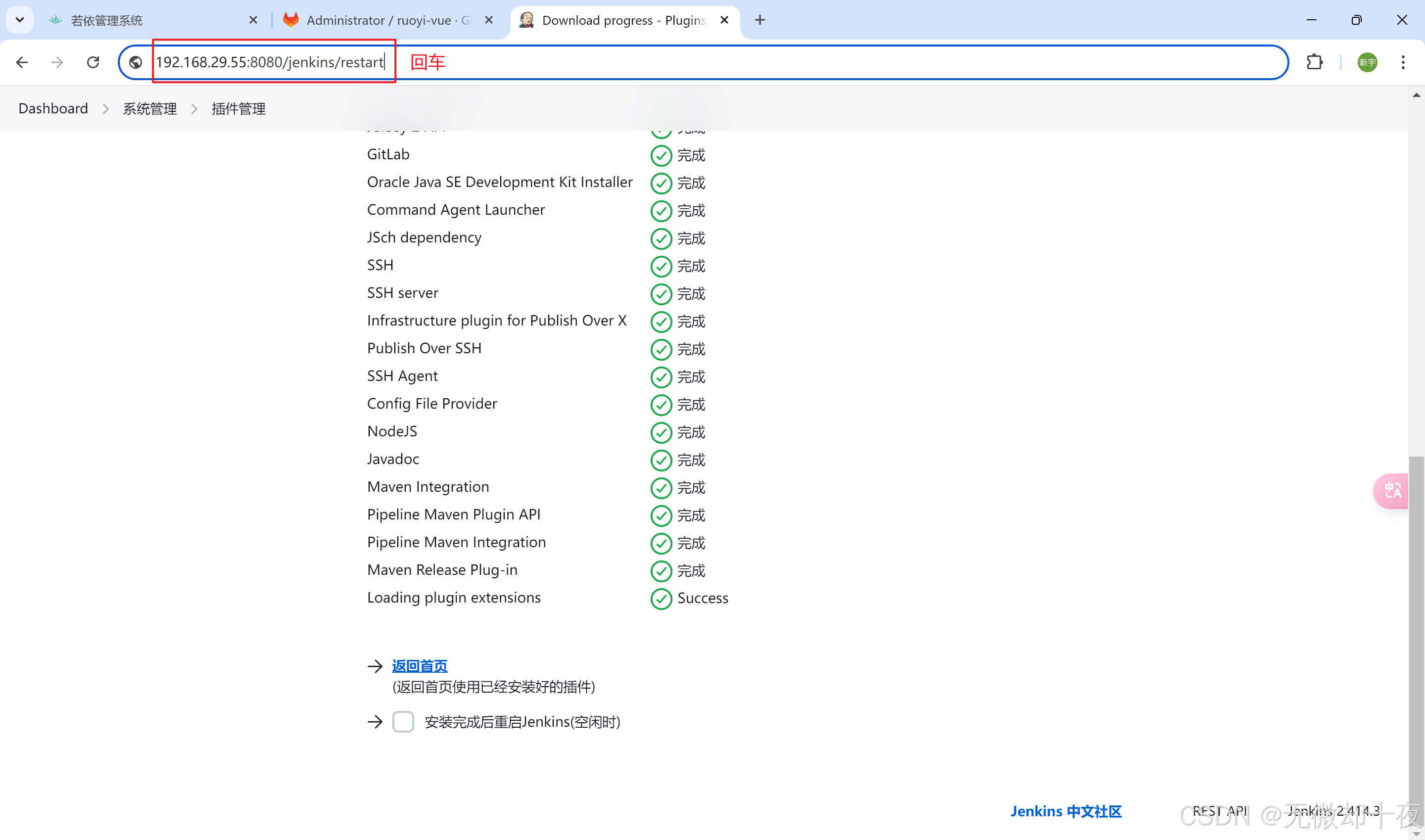The height and width of the screenshot is (840, 1425).
Task: Open the browser extensions puzzle icon
Action: [1314, 62]
